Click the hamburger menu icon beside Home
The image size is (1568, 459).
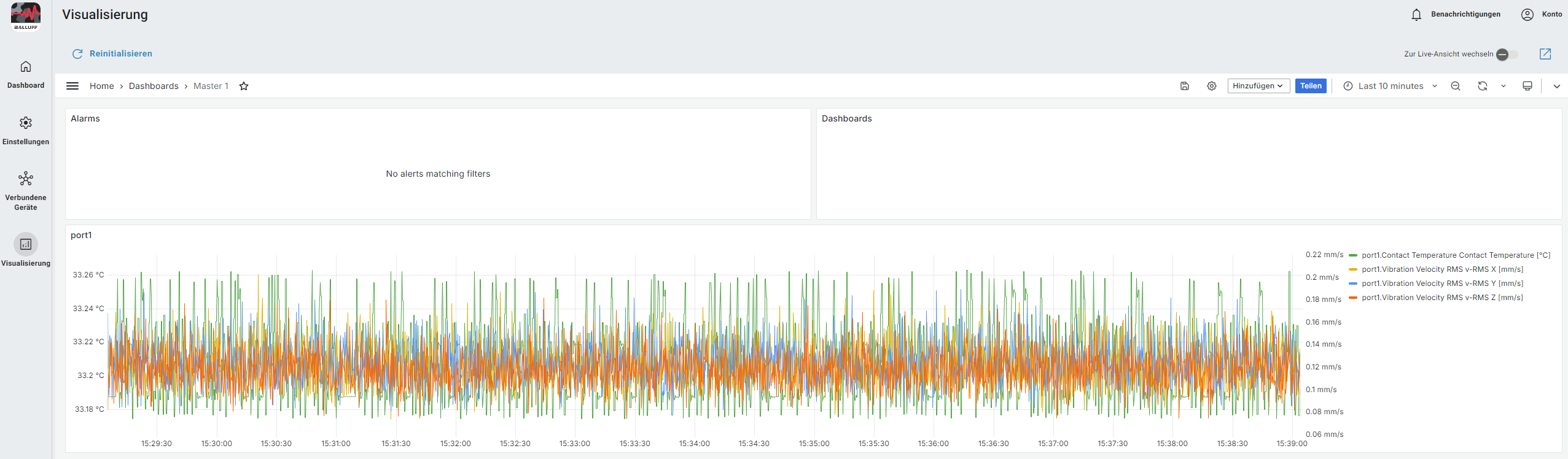[72, 86]
